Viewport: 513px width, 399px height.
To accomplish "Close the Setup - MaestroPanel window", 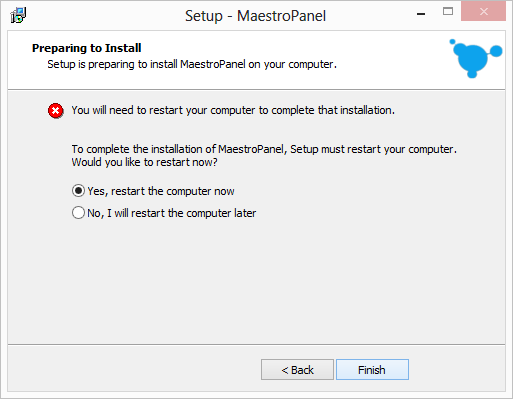I will pos(483,12).
